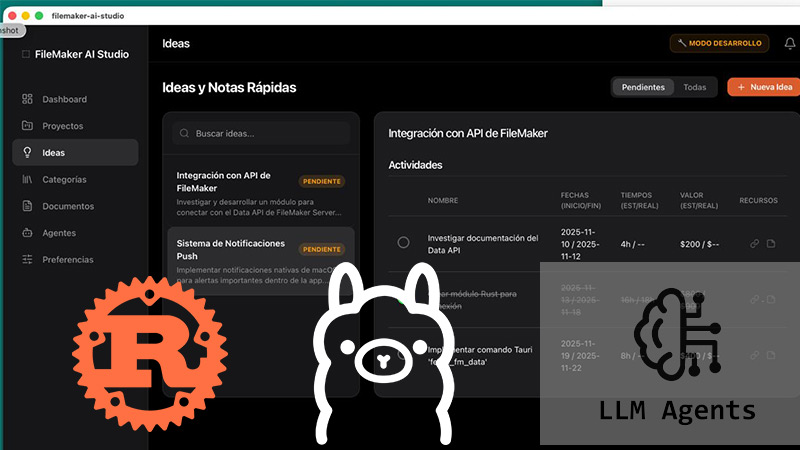
Task: Click the FileMaker AI Studio logo icon
Action: tap(26, 54)
